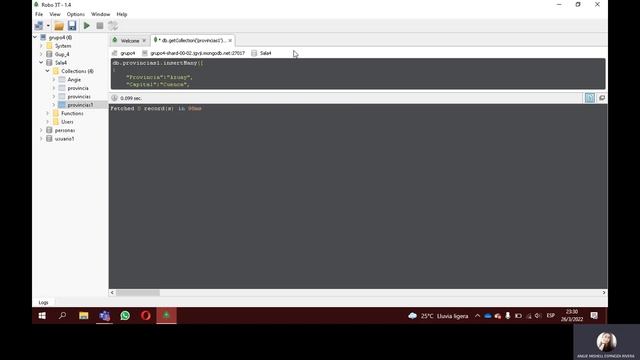Click the Sala4 database label in query bar
Image resolution: width=640 pixels, height=360 pixels.
[266, 53]
